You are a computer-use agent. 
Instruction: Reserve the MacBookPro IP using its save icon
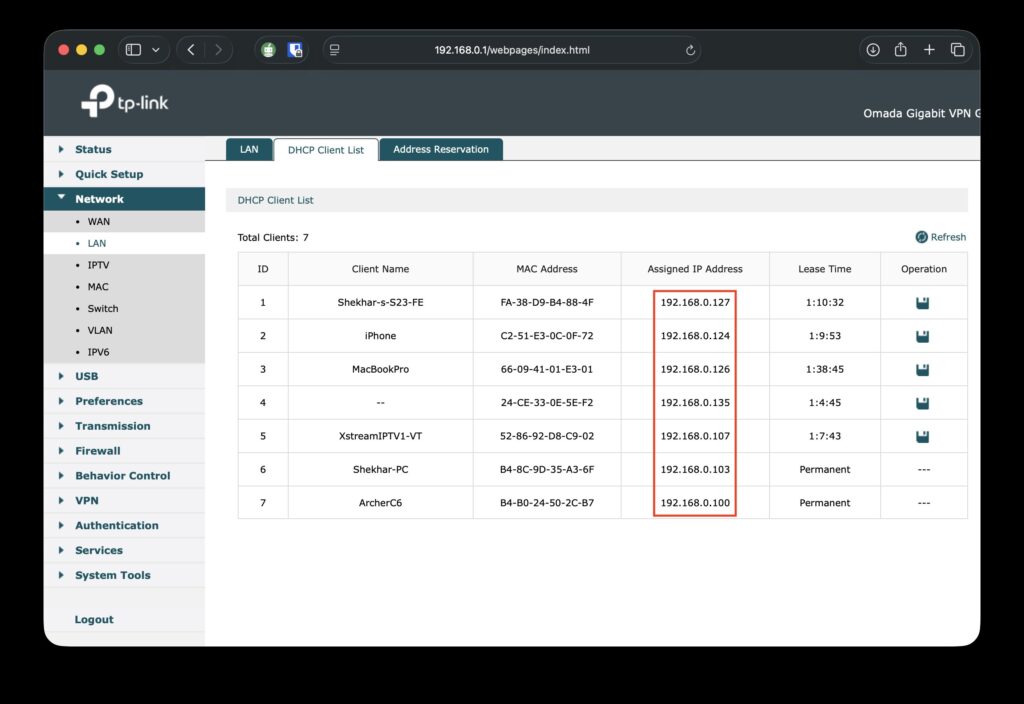922,370
